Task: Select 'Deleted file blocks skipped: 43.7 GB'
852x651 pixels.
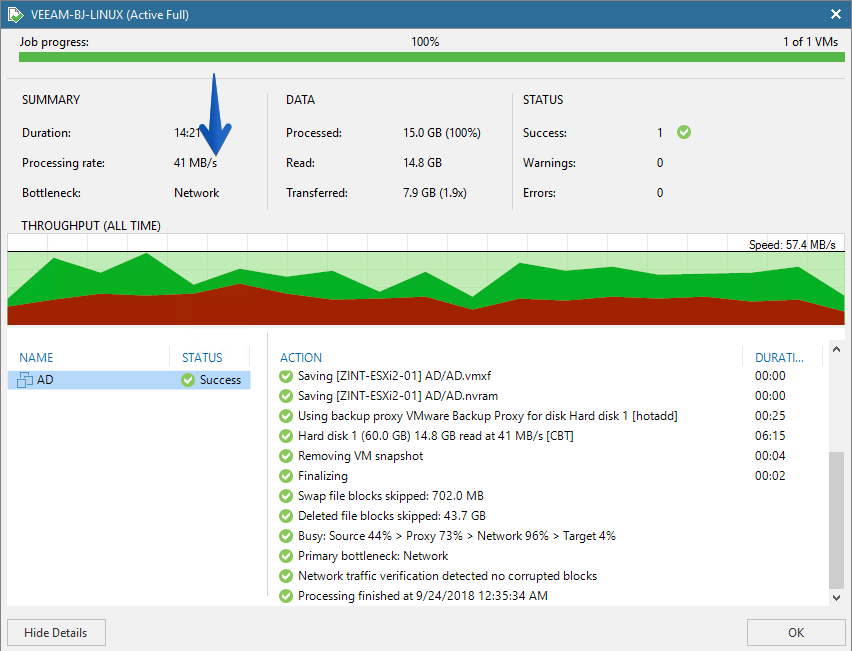Action: 392,516
